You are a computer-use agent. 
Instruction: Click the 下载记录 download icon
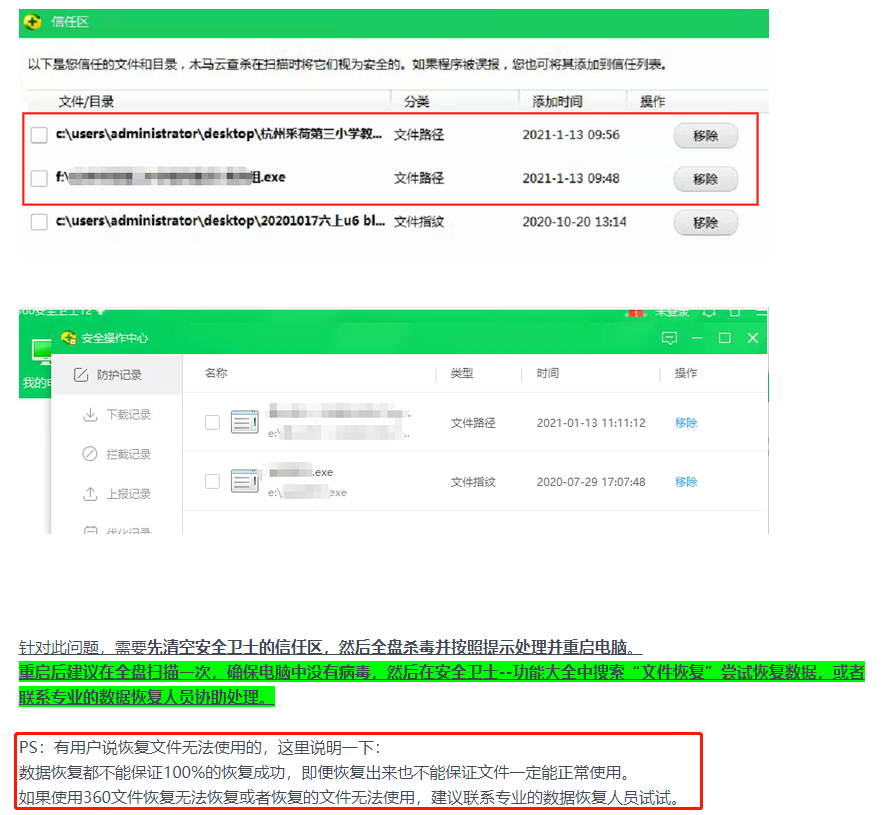tap(90, 415)
